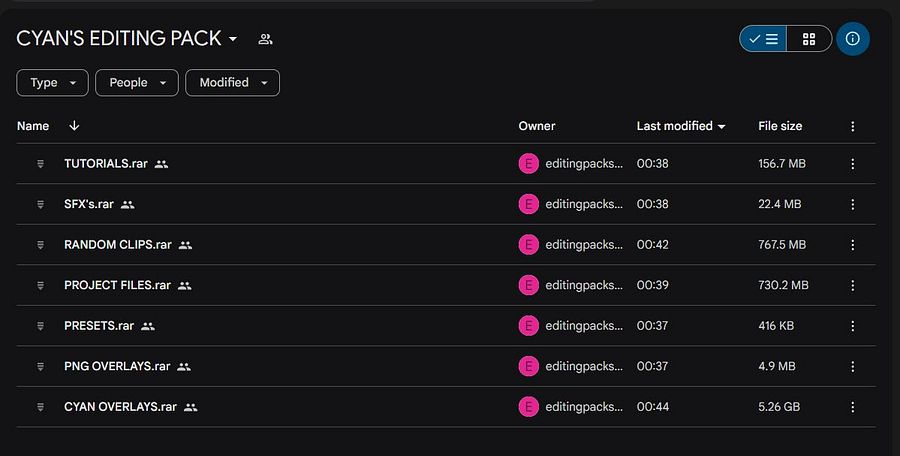Expand the People filter dropdown
The height and width of the screenshot is (456, 900).
tap(137, 83)
